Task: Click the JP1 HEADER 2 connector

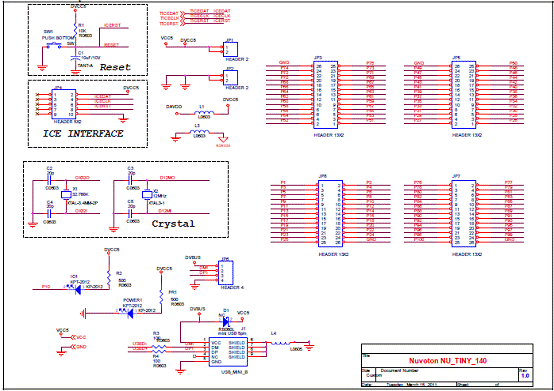Action: (x=230, y=49)
